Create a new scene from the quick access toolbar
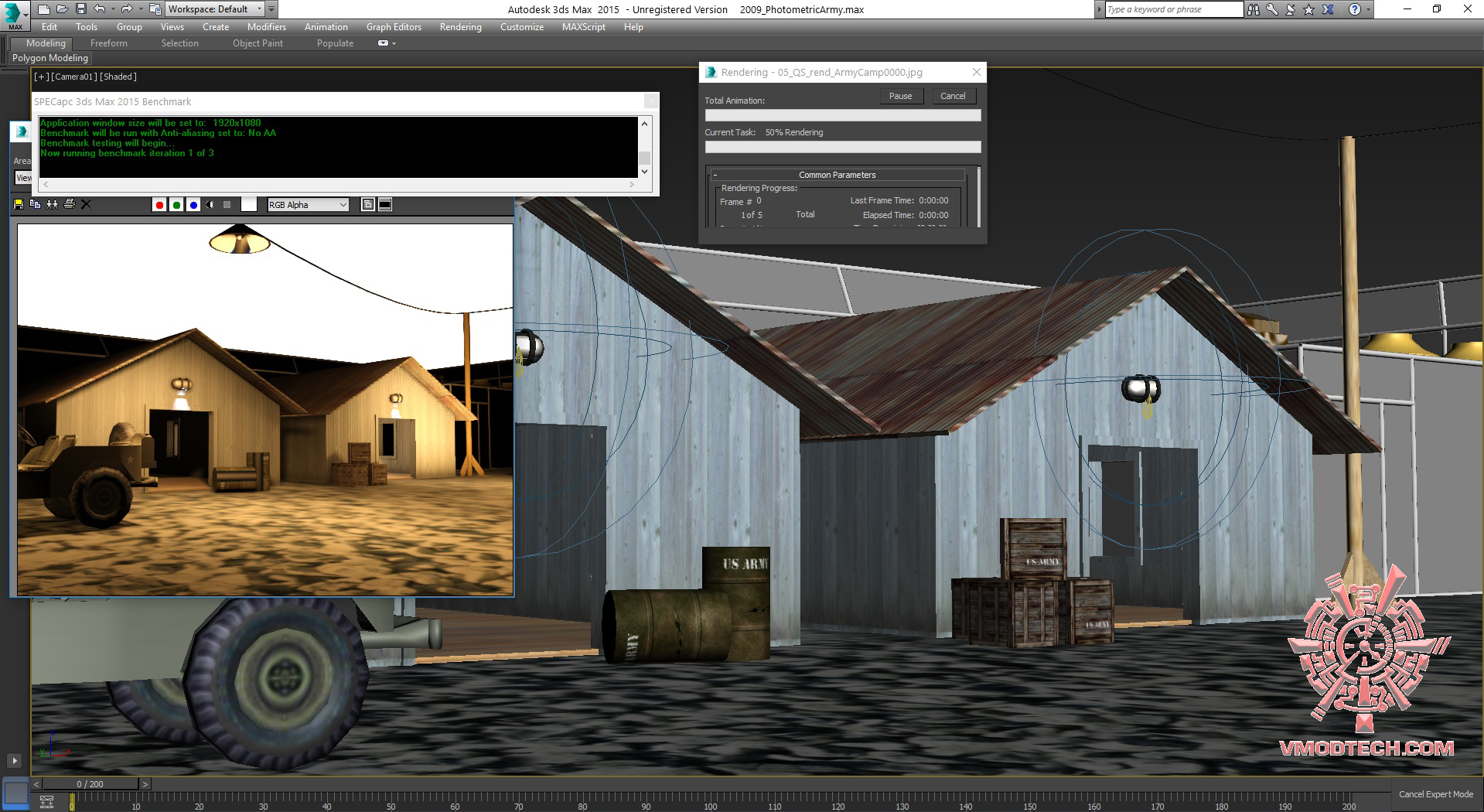Screen dimensions: 1484x812 (x=43, y=9)
